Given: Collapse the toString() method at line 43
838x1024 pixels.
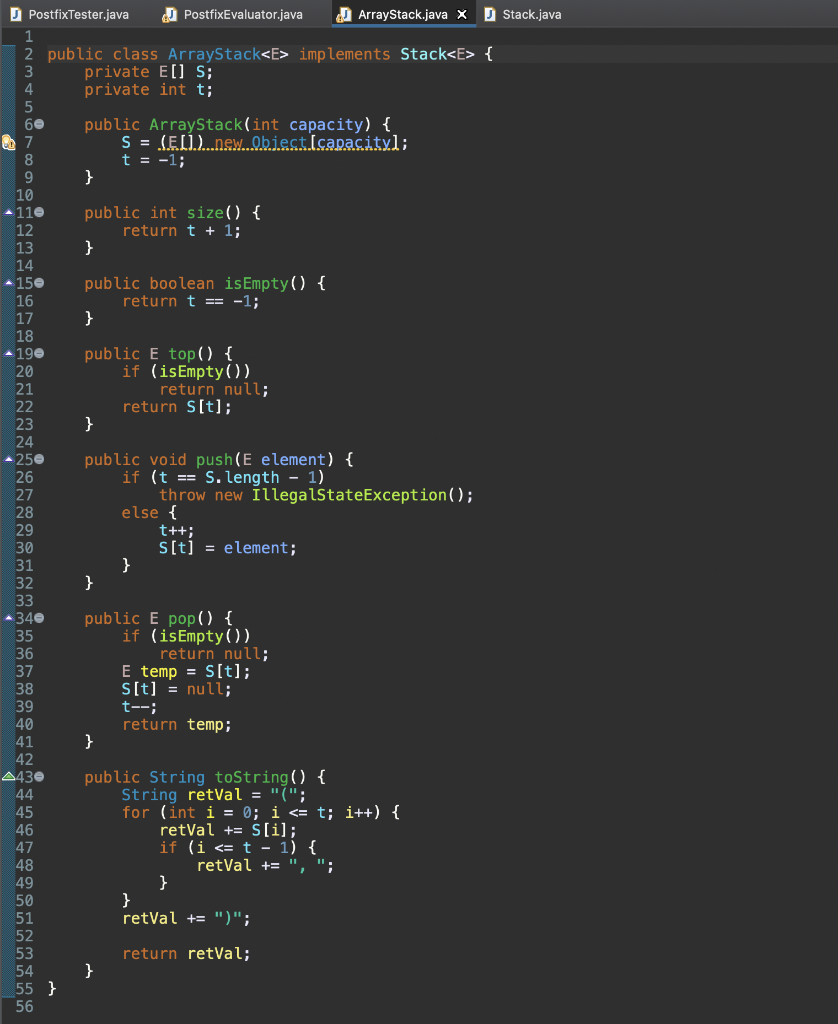Looking at the screenshot, I should [x=39, y=776].
